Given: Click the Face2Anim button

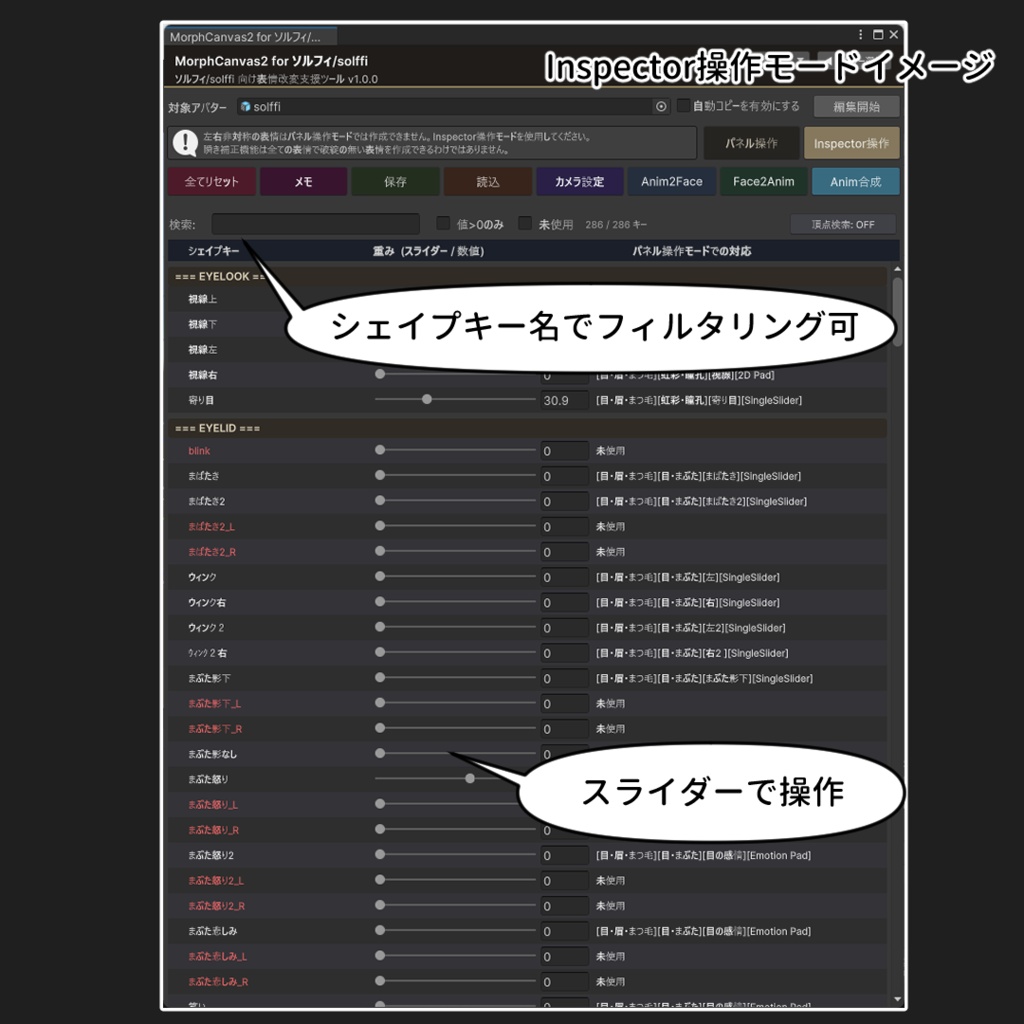Looking at the screenshot, I should [763, 182].
